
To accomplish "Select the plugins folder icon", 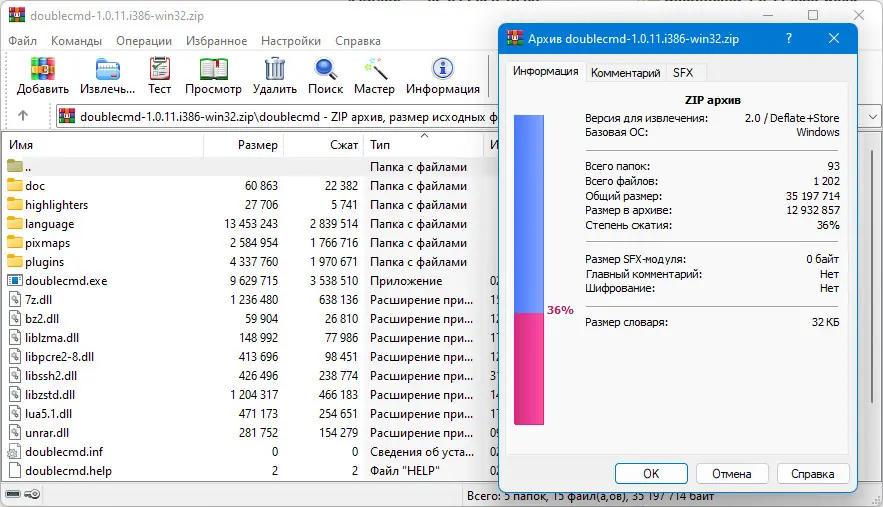I will tap(15, 261).
